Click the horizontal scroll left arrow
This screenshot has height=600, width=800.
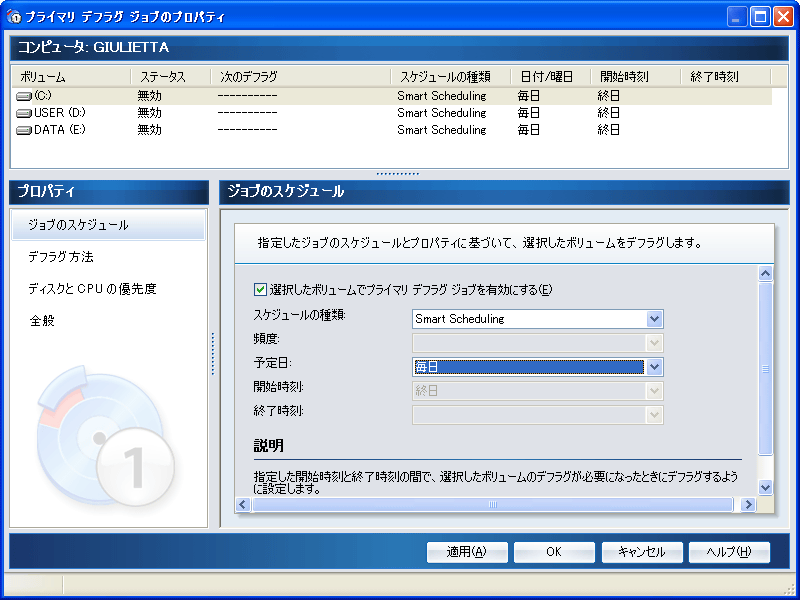242,505
